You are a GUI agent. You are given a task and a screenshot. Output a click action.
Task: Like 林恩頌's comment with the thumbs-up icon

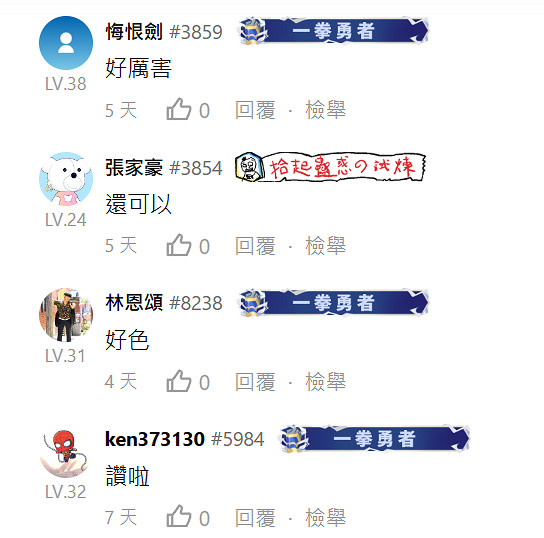179,381
